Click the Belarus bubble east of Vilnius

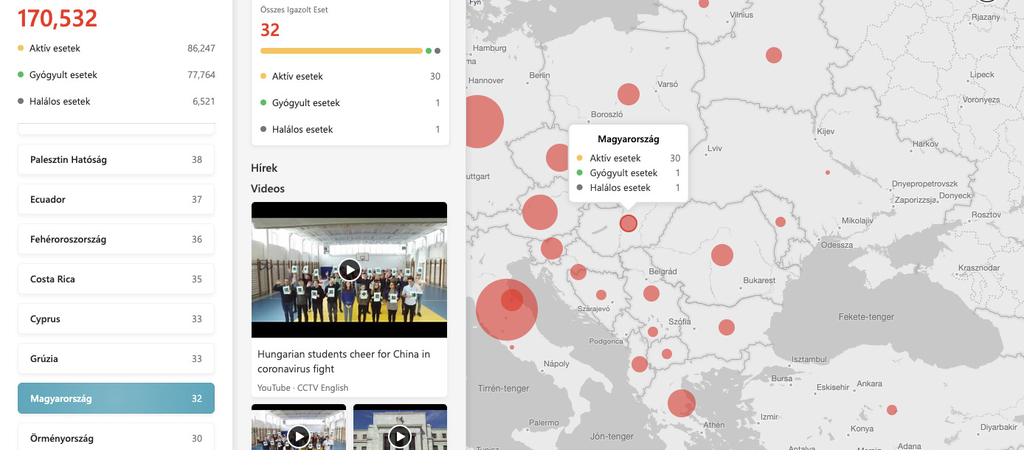(x=773, y=55)
